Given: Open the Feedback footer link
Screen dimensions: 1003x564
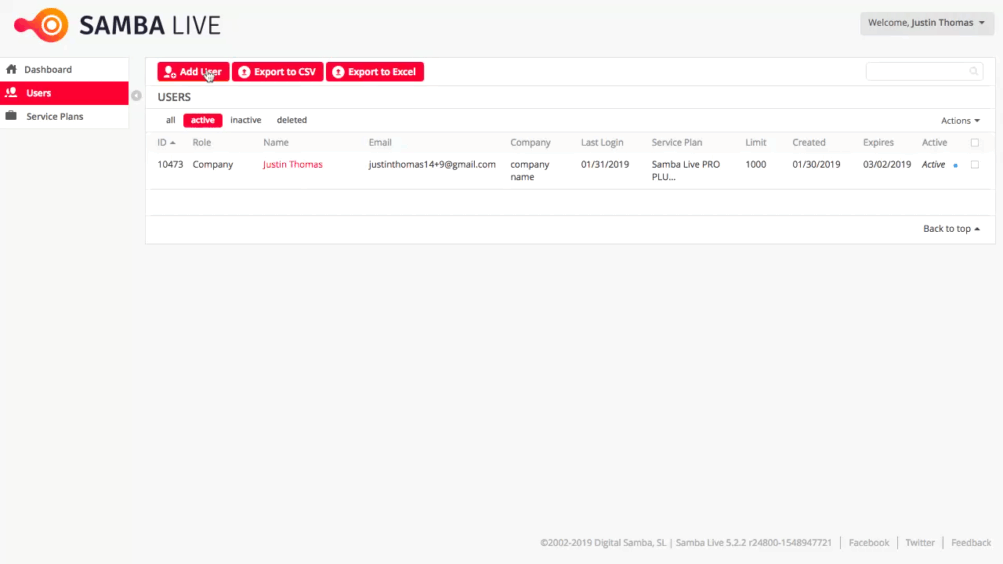Looking at the screenshot, I should (x=971, y=542).
